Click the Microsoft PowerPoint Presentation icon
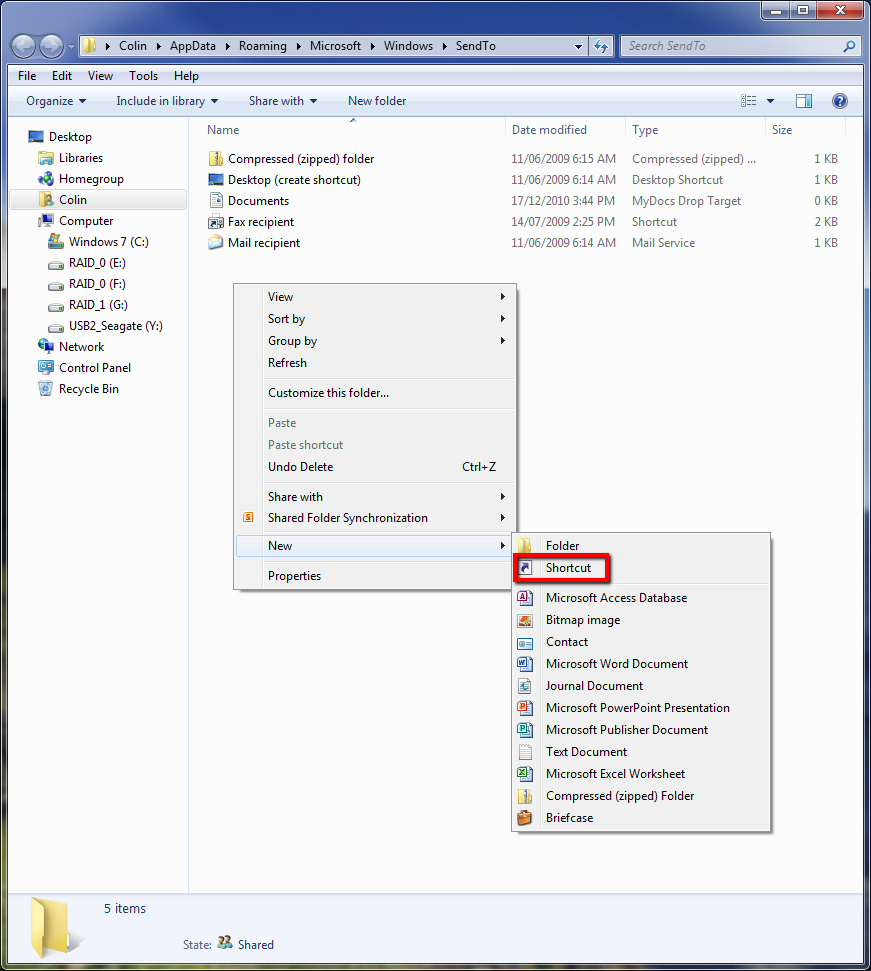This screenshot has height=971, width=871. click(524, 707)
